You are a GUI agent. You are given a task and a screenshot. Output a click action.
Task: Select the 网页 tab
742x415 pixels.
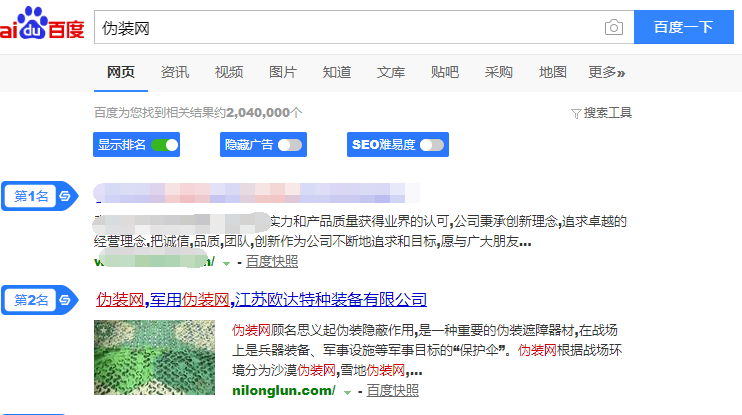coord(121,72)
